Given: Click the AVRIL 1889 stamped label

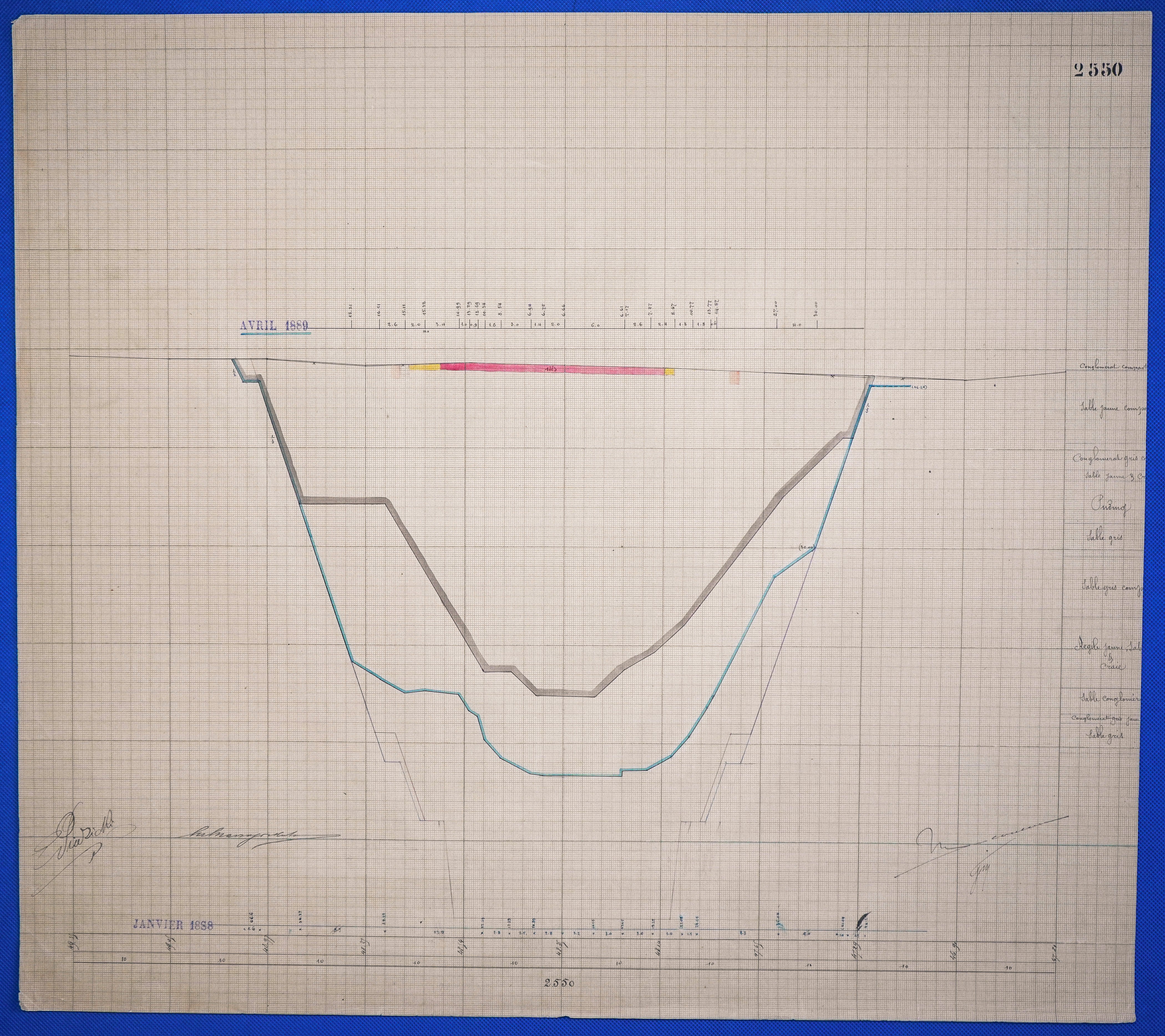Looking at the screenshot, I should click(274, 325).
